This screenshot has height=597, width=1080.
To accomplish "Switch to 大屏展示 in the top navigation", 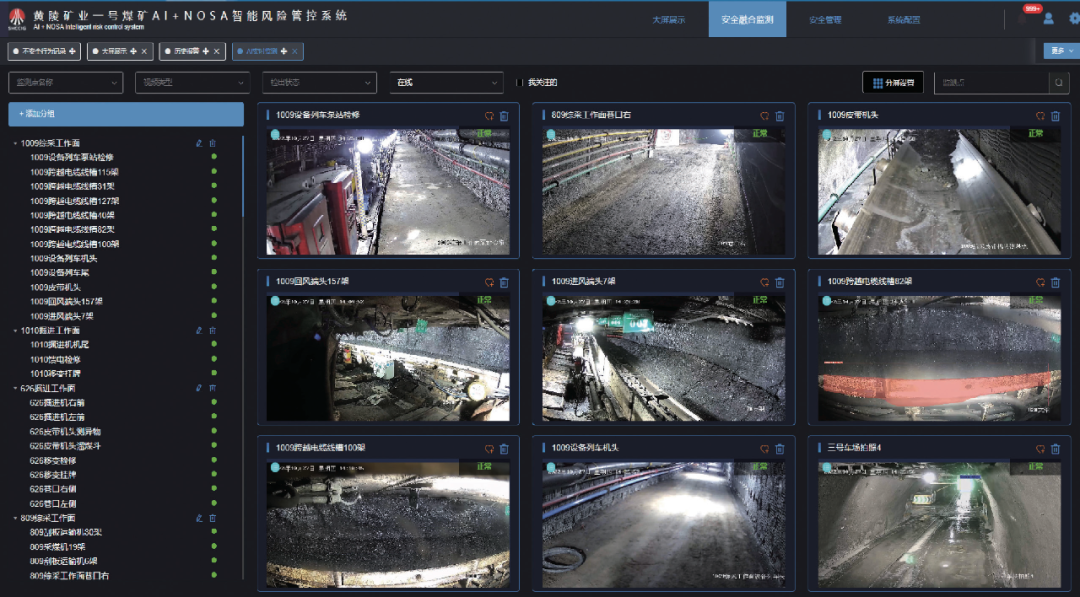I will pos(669,20).
